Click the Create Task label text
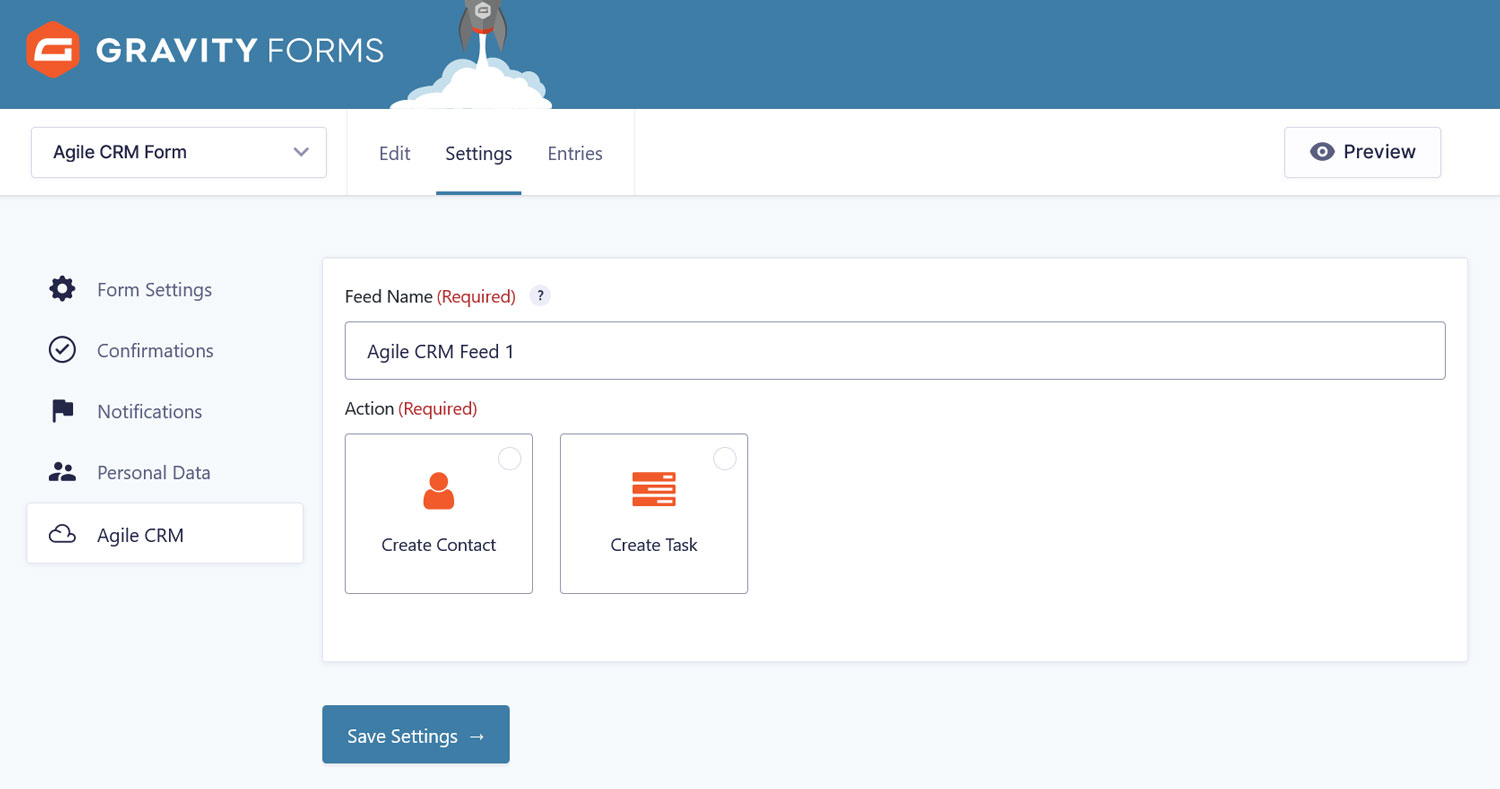Image resolution: width=1500 pixels, height=789 pixels. (x=654, y=545)
